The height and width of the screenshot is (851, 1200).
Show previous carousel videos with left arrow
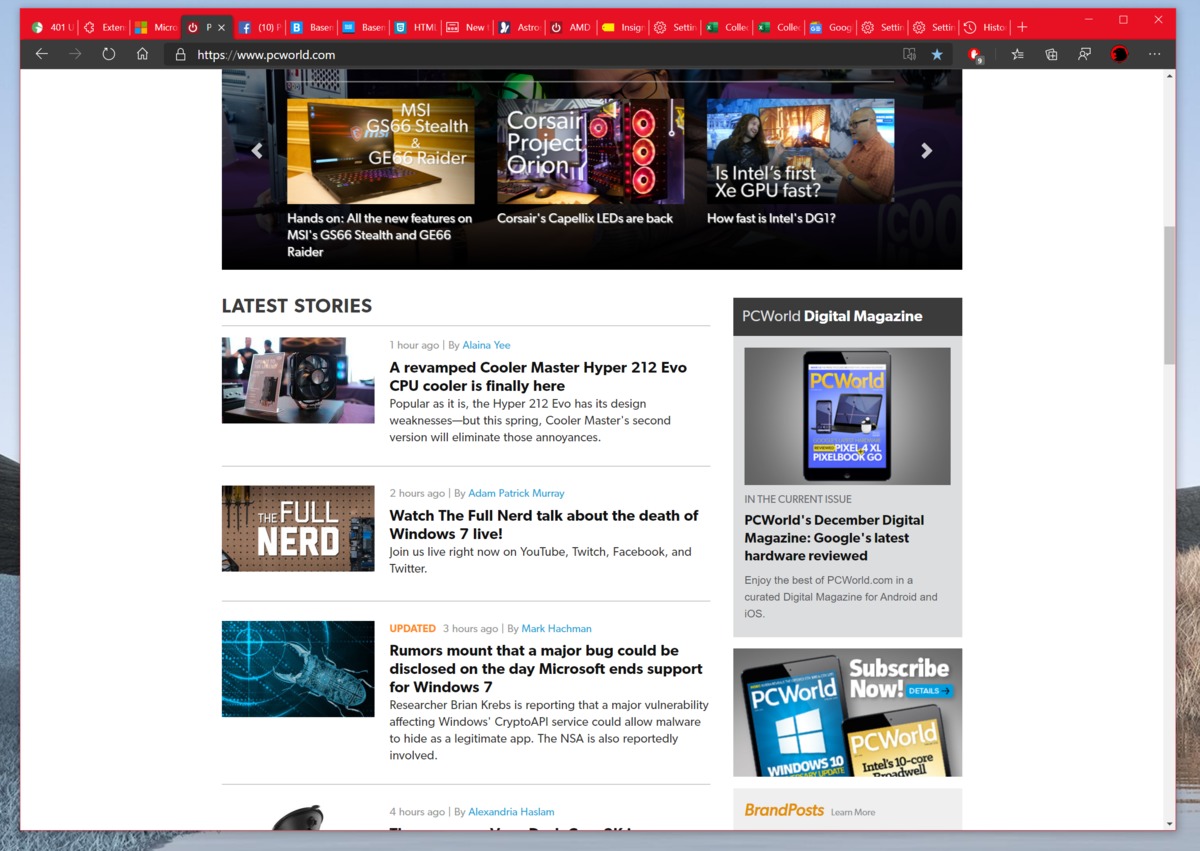pyautogui.click(x=257, y=151)
